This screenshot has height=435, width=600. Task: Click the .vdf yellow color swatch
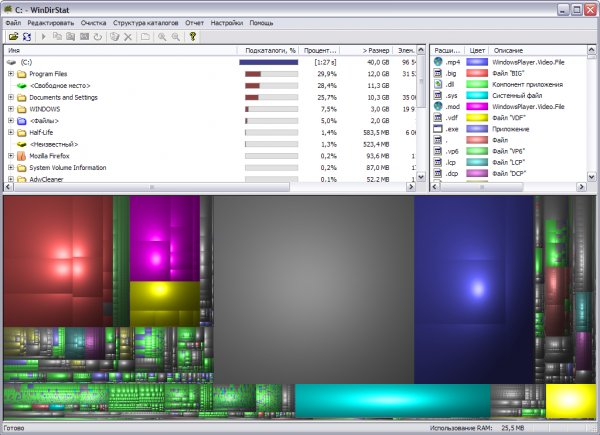pos(477,118)
